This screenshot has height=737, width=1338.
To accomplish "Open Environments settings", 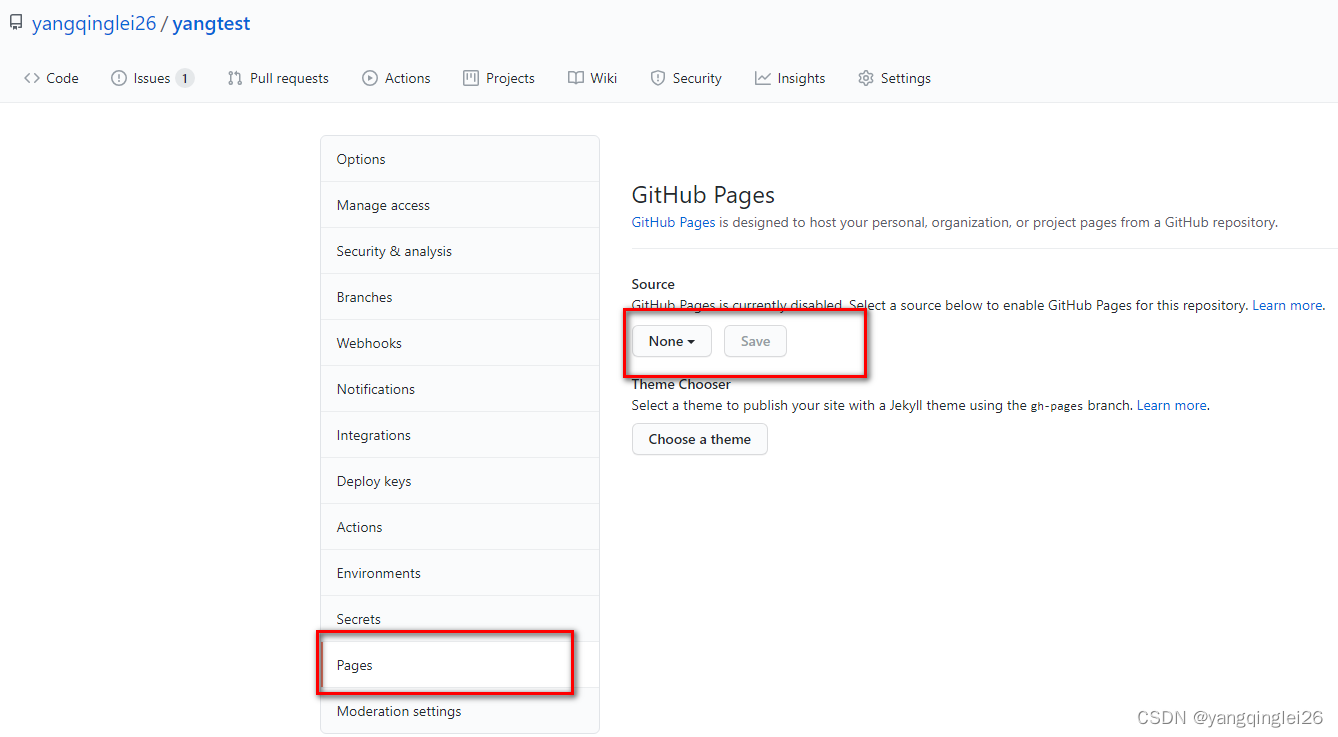I will 460,573.
